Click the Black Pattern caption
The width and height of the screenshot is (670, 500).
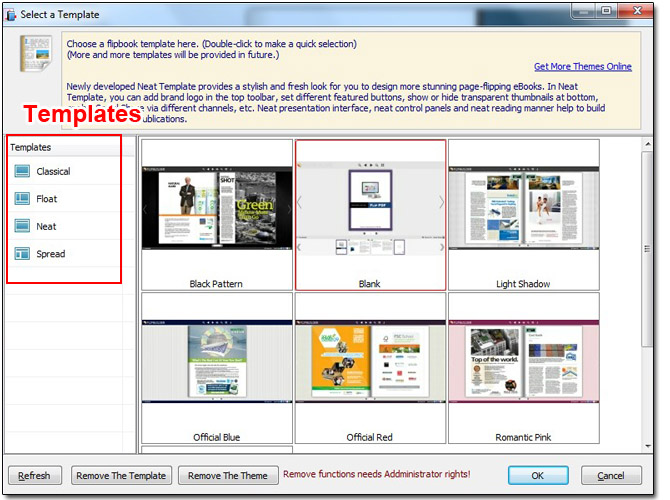(x=216, y=284)
